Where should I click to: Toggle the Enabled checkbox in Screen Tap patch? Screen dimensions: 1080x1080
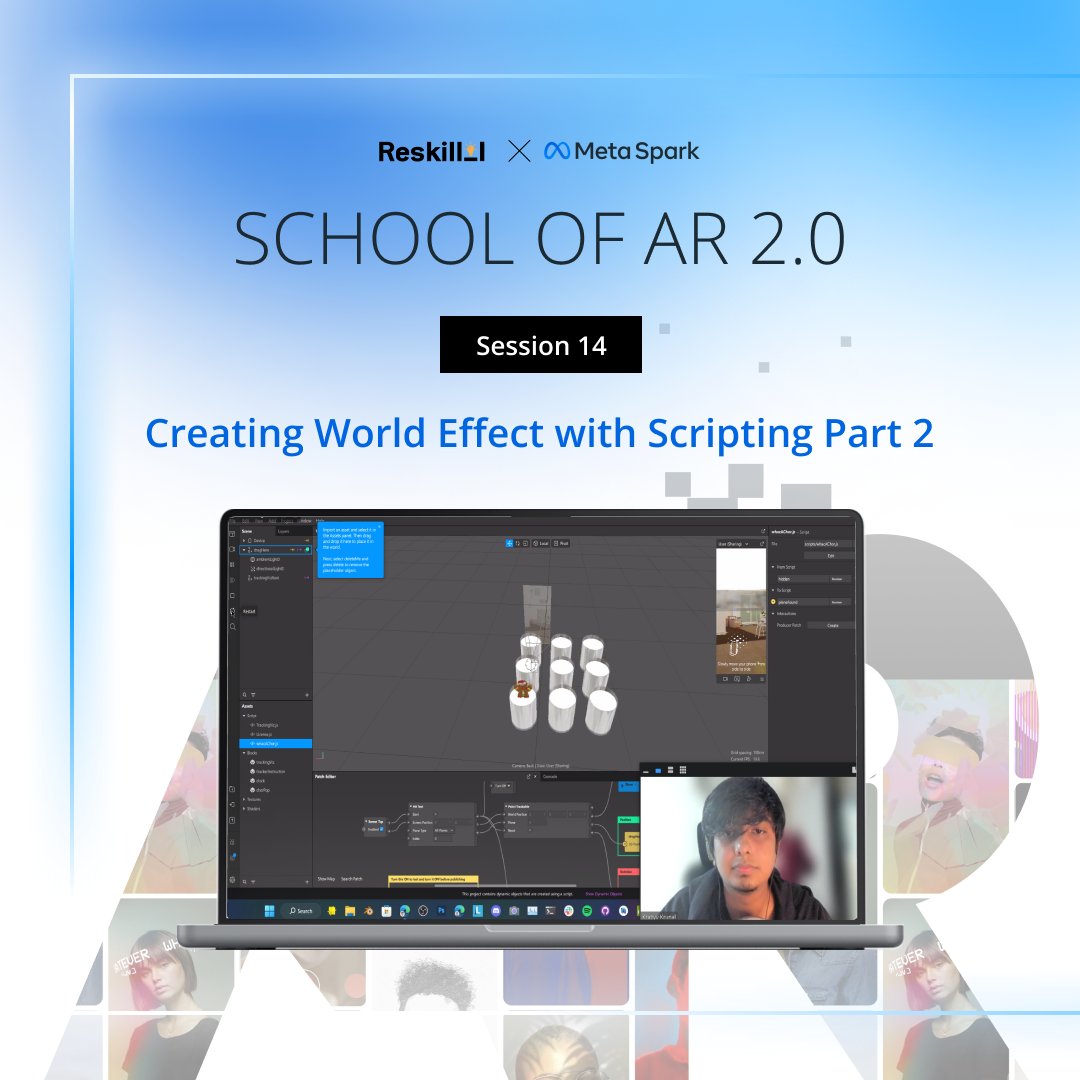(382, 829)
